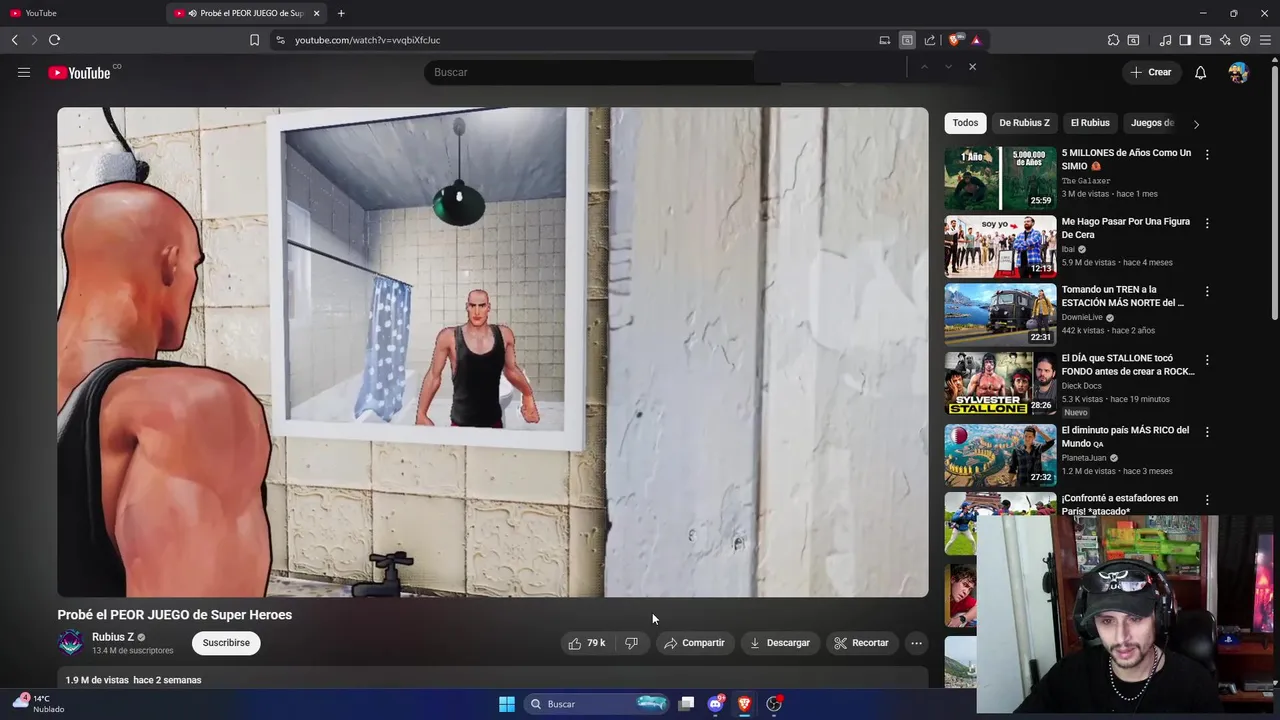This screenshot has width=1280, height=720.
Task: Open the Brave VPN shield icon
Action: coord(1245,40)
